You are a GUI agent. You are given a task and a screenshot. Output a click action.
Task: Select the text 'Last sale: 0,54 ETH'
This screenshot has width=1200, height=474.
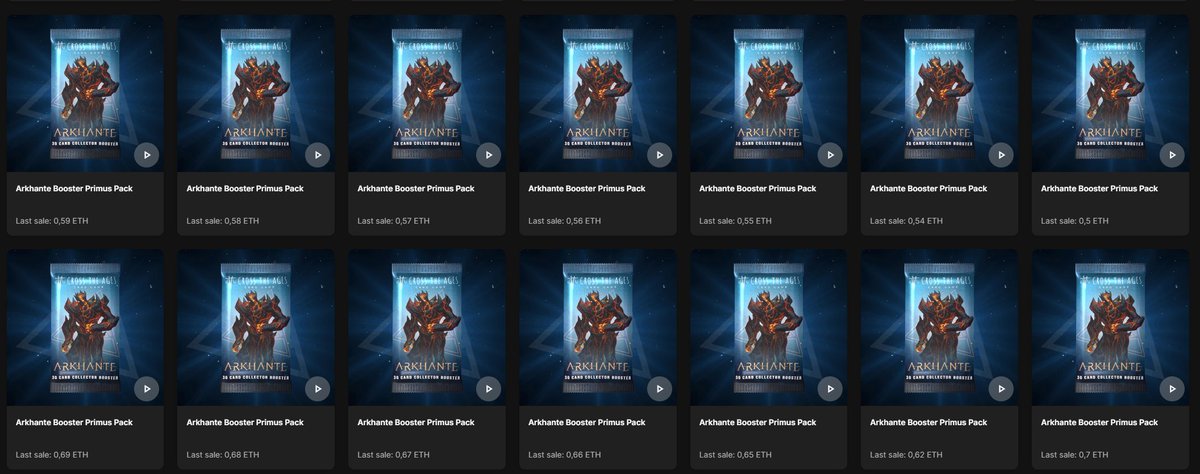907,220
